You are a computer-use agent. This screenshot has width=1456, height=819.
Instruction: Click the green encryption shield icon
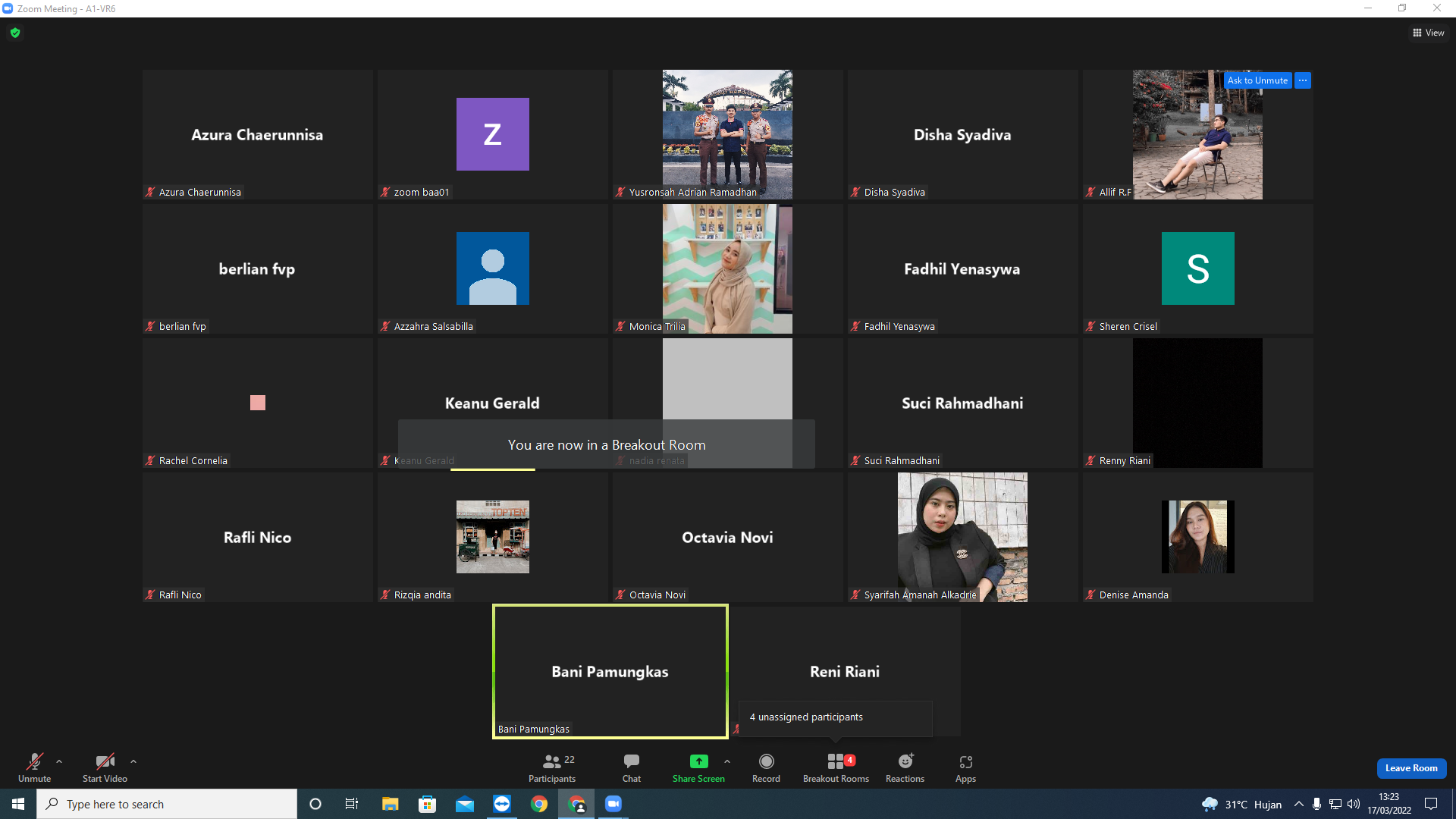click(15, 33)
